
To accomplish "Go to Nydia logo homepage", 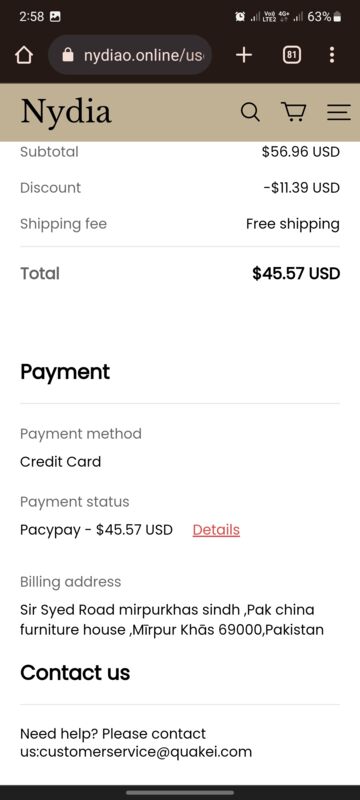I will (x=66, y=112).
